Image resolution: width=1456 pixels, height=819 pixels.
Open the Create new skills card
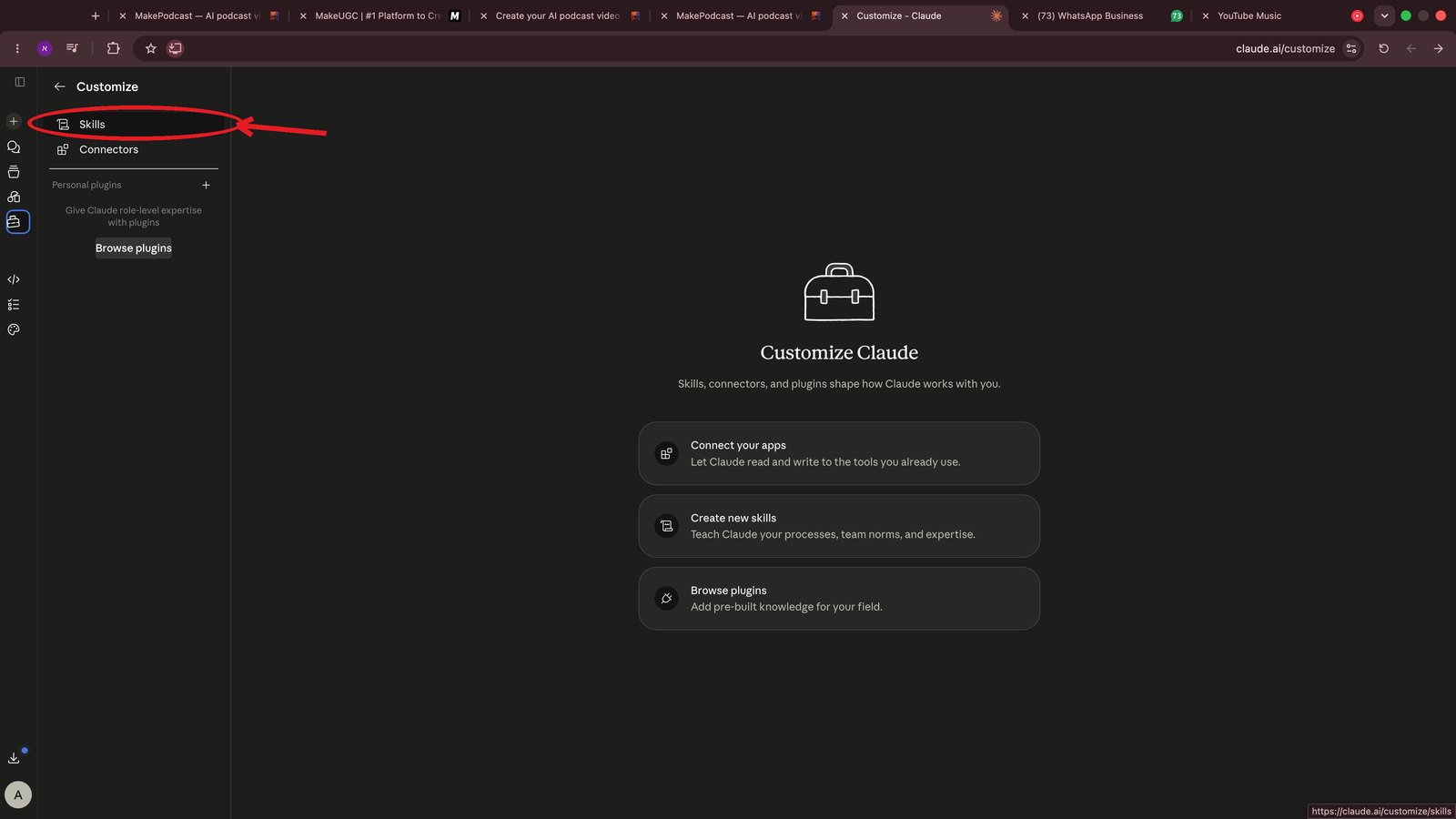(839, 526)
